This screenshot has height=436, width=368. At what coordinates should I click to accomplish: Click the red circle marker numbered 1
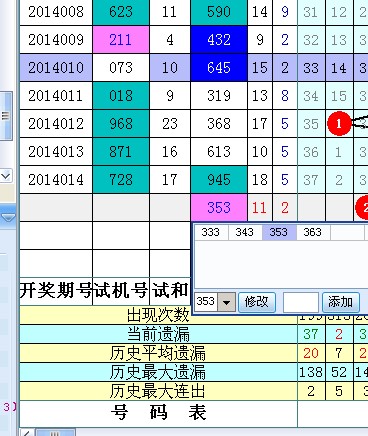coord(339,124)
